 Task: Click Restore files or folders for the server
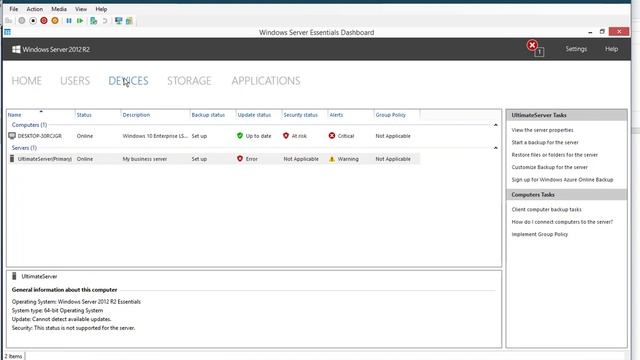click(554, 155)
